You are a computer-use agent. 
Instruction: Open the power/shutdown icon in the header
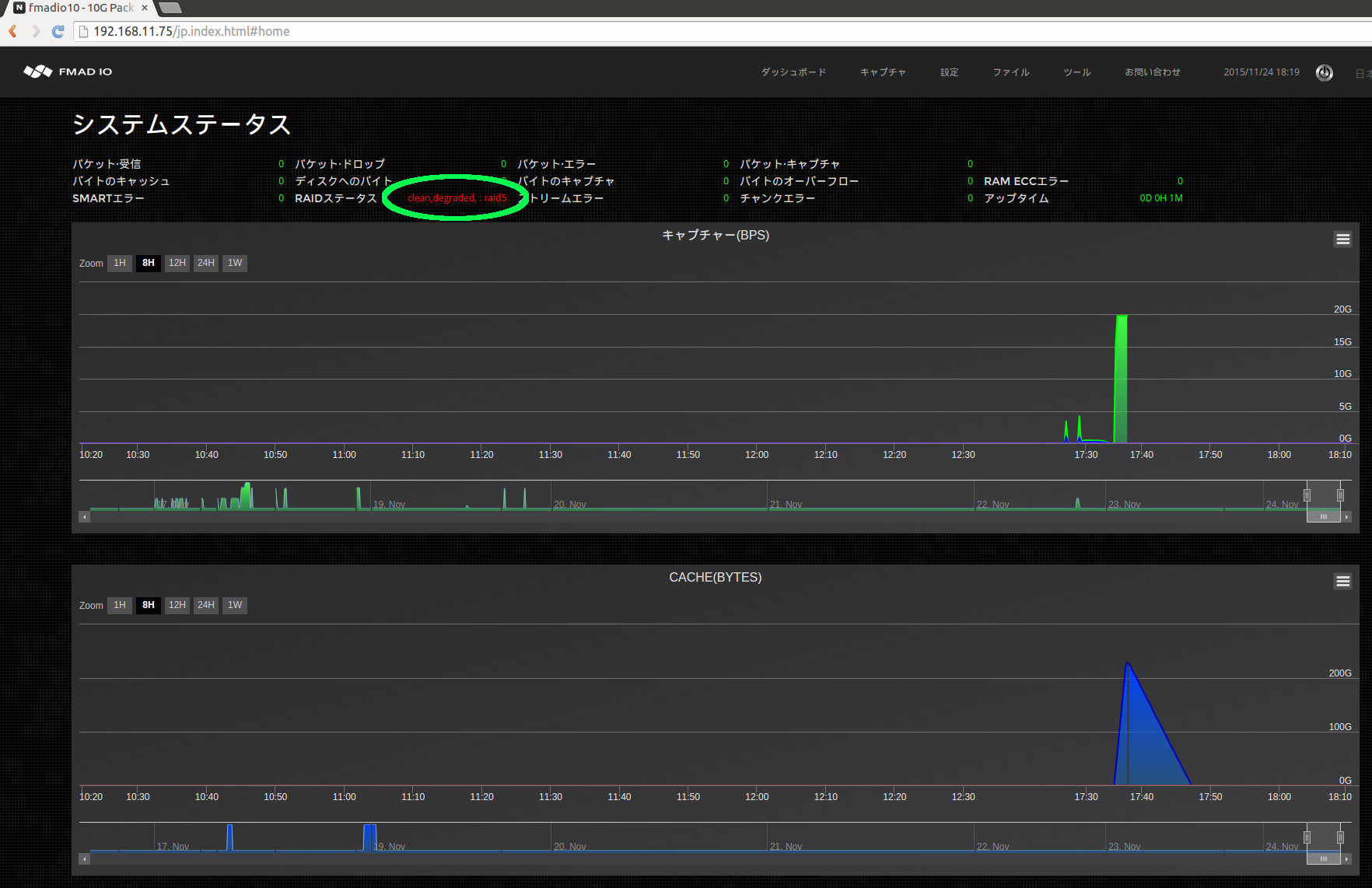point(1325,72)
